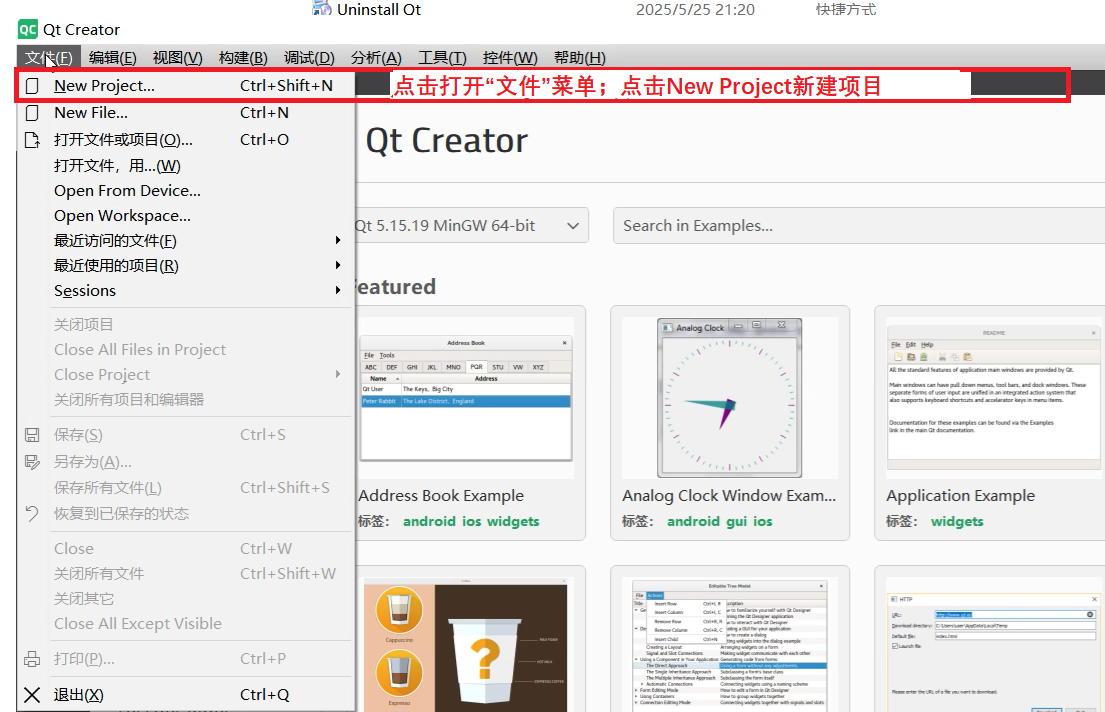Click the android tag under Address Book
Image resolution: width=1105 pixels, height=712 pixels.
[429, 522]
